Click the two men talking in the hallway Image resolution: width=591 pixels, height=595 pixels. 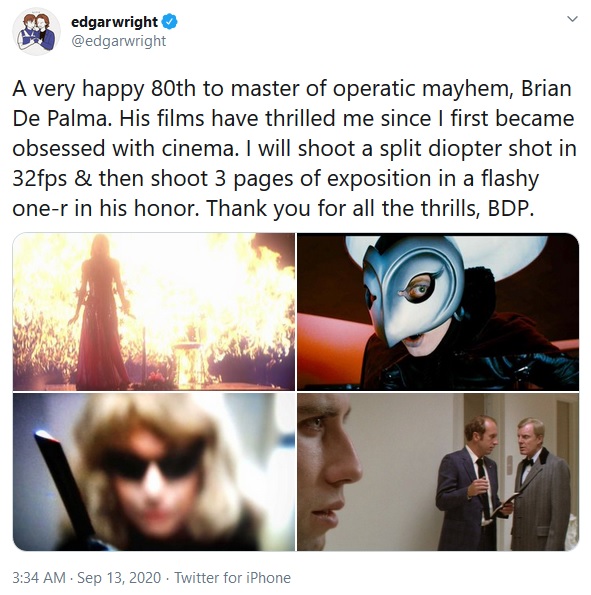(503, 482)
